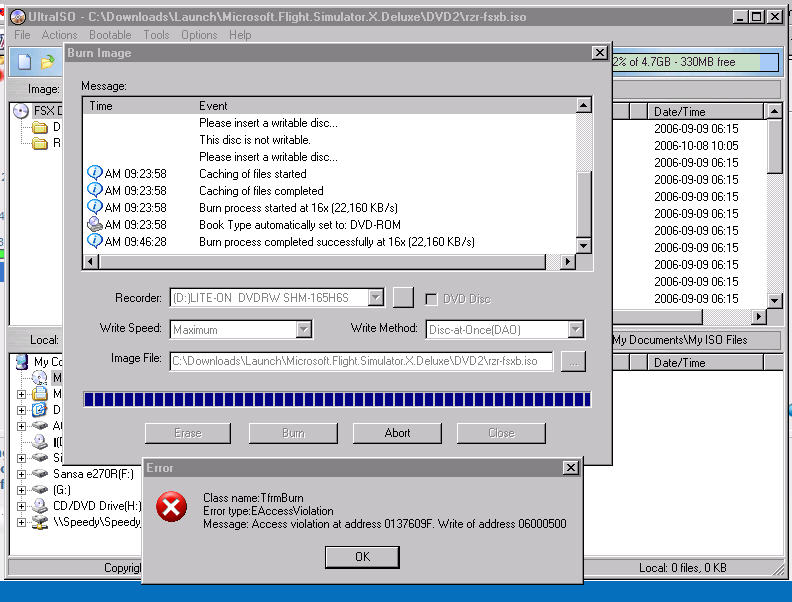
Task: Click the info icon beside Caching of files started
Action: pos(94,173)
